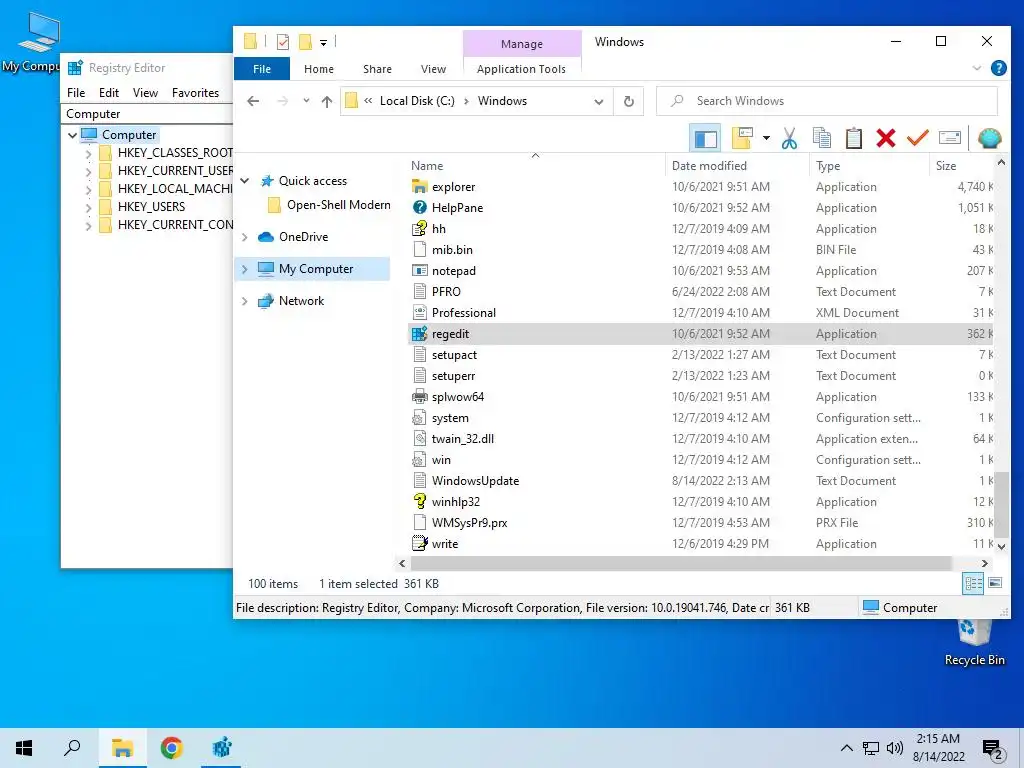Click the Paste clipboard icon
Screen dimensions: 1024x768
click(x=854, y=138)
